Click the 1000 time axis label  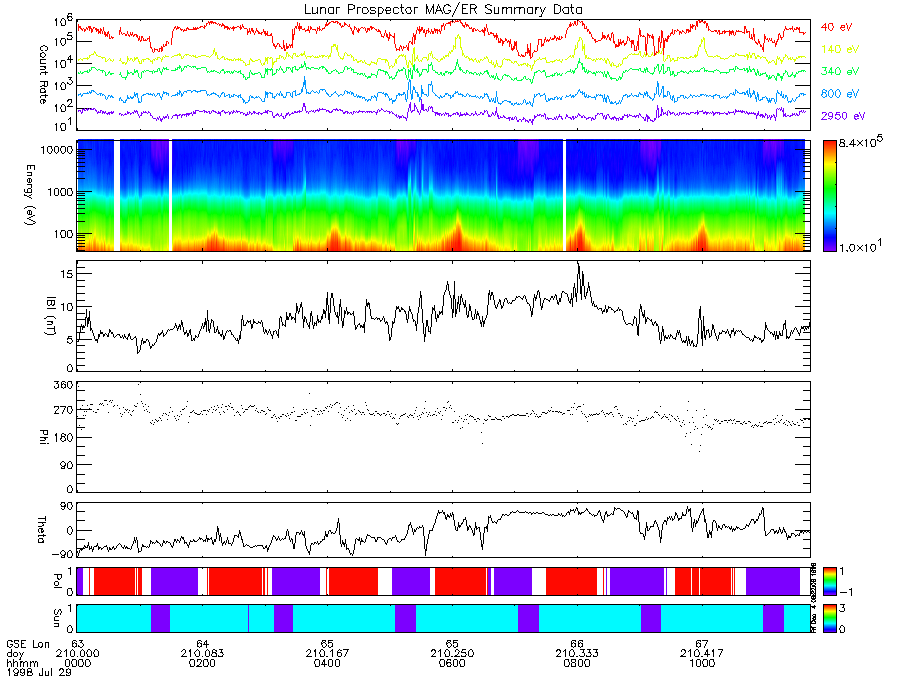(701, 663)
